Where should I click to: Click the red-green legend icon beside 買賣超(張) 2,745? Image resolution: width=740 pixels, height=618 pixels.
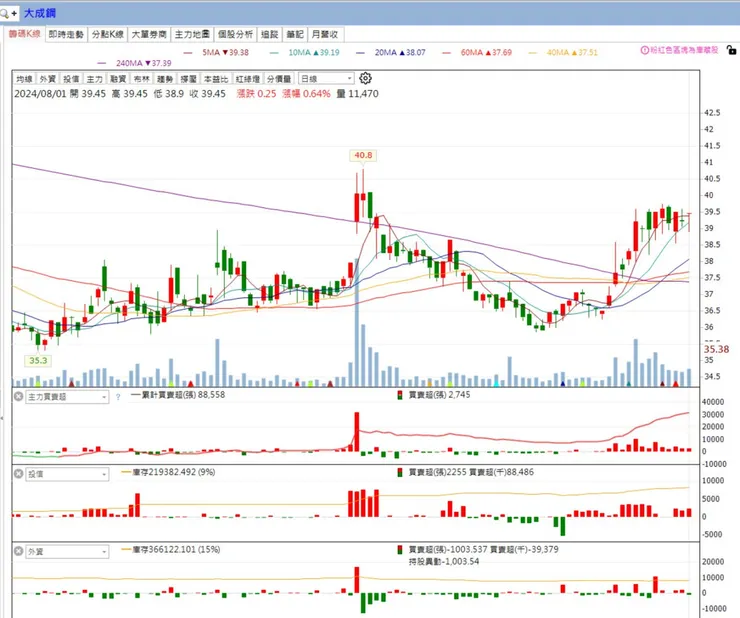pos(400,395)
